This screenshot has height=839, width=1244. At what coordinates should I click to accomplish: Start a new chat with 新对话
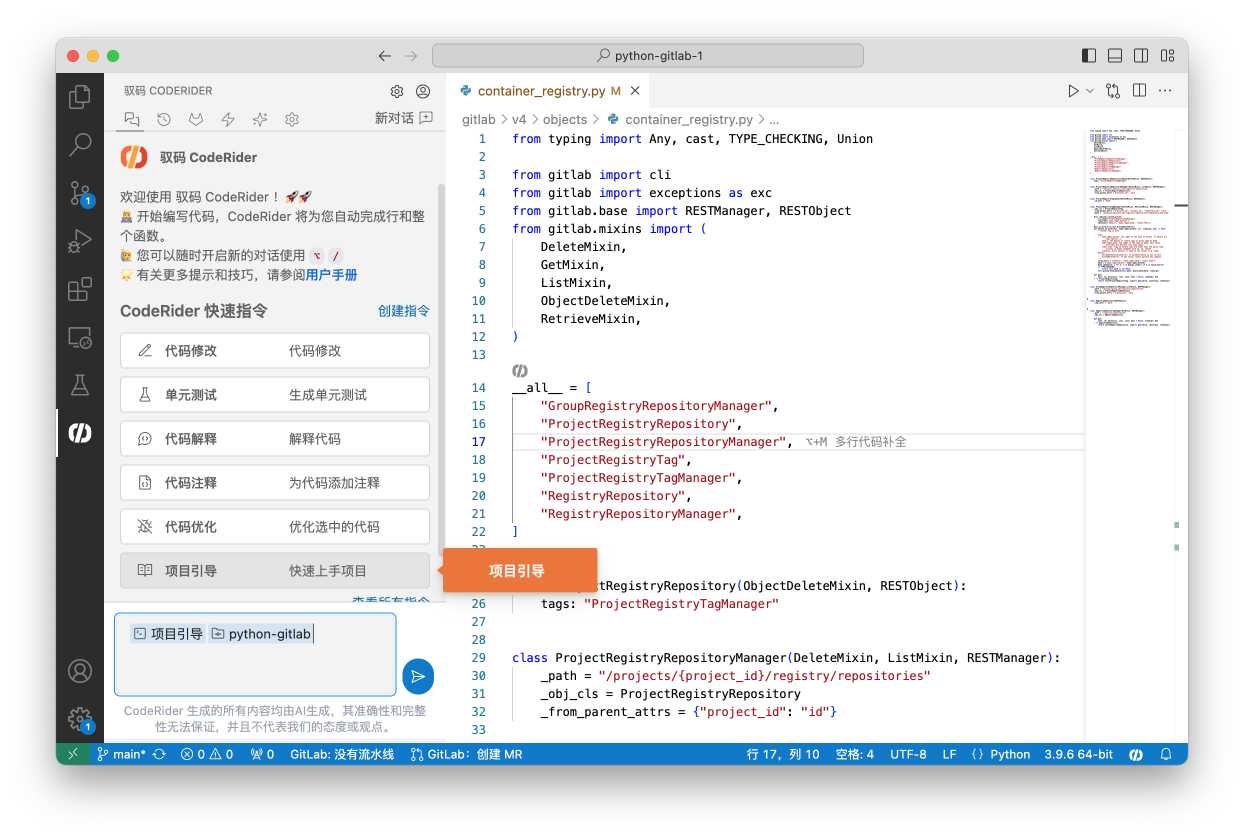(x=404, y=118)
